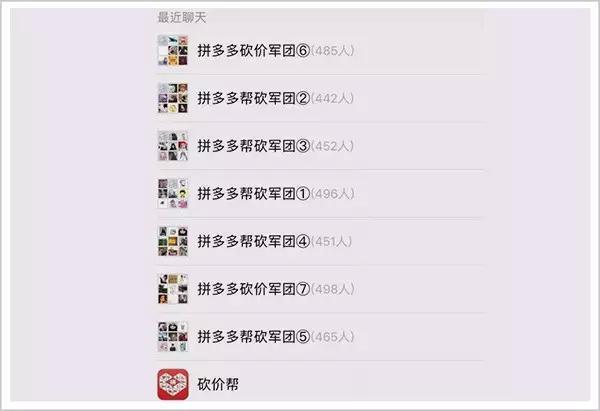Select the chat name 拼多多帮砍军团①
The width and height of the screenshot is (600, 411).
253,194
